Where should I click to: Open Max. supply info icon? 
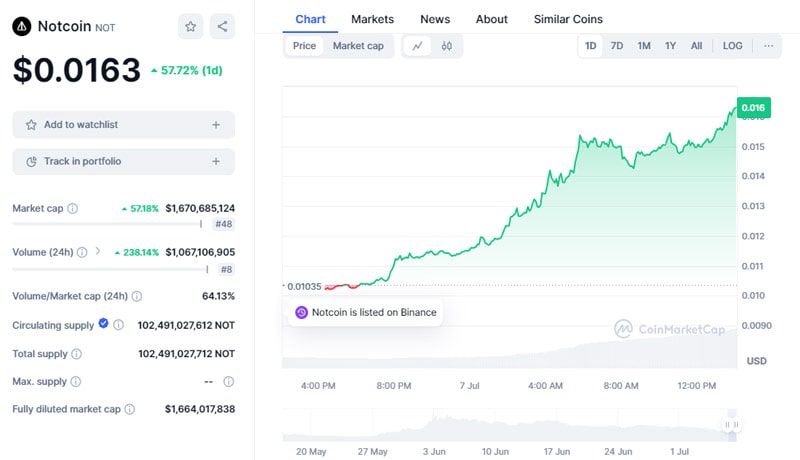click(76, 381)
